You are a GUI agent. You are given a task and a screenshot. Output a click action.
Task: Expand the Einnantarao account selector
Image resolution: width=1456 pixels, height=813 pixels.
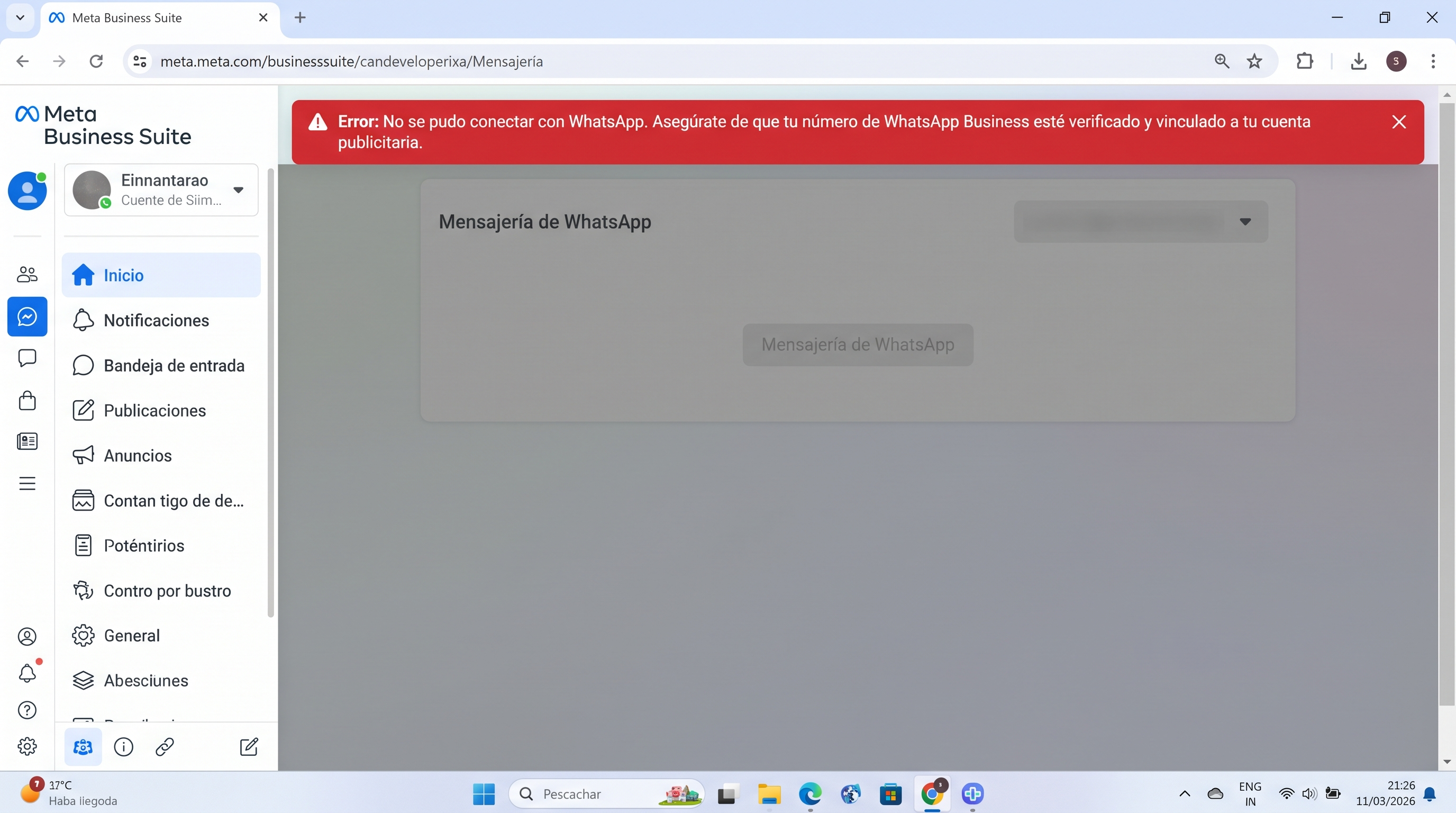(162, 190)
